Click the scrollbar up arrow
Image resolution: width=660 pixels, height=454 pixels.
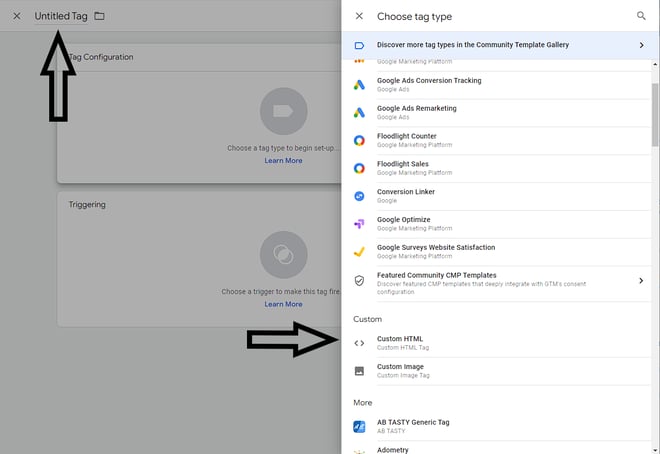[655, 64]
